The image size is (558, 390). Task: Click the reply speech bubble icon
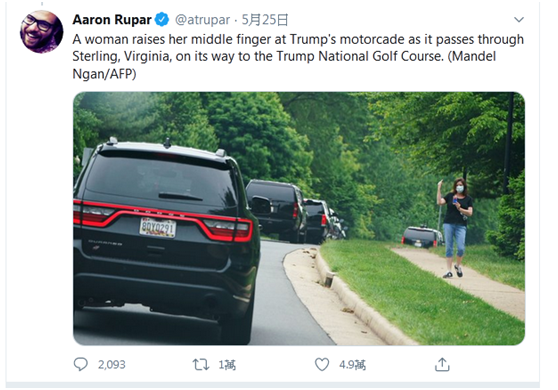(80, 364)
